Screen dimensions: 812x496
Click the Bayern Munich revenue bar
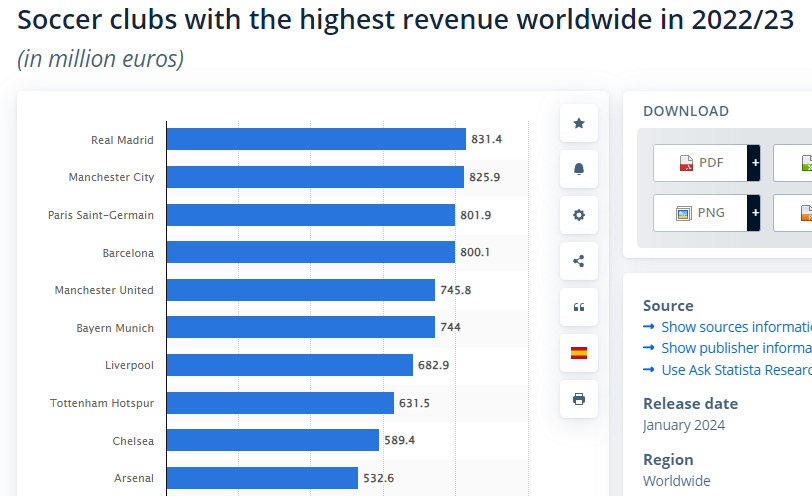pyautogui.click(x=300, y=327)
